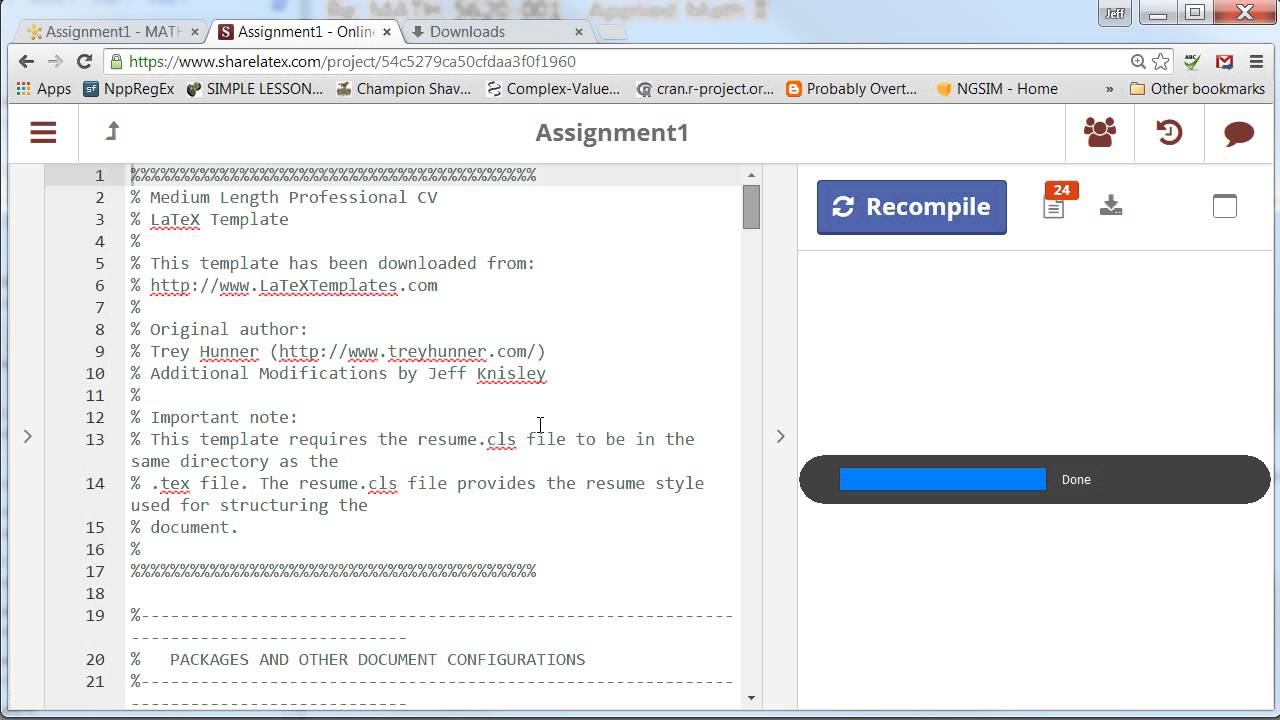Open the Complex-Value... bookmark
Screen dimensions: 1280x720
[553, 88]
